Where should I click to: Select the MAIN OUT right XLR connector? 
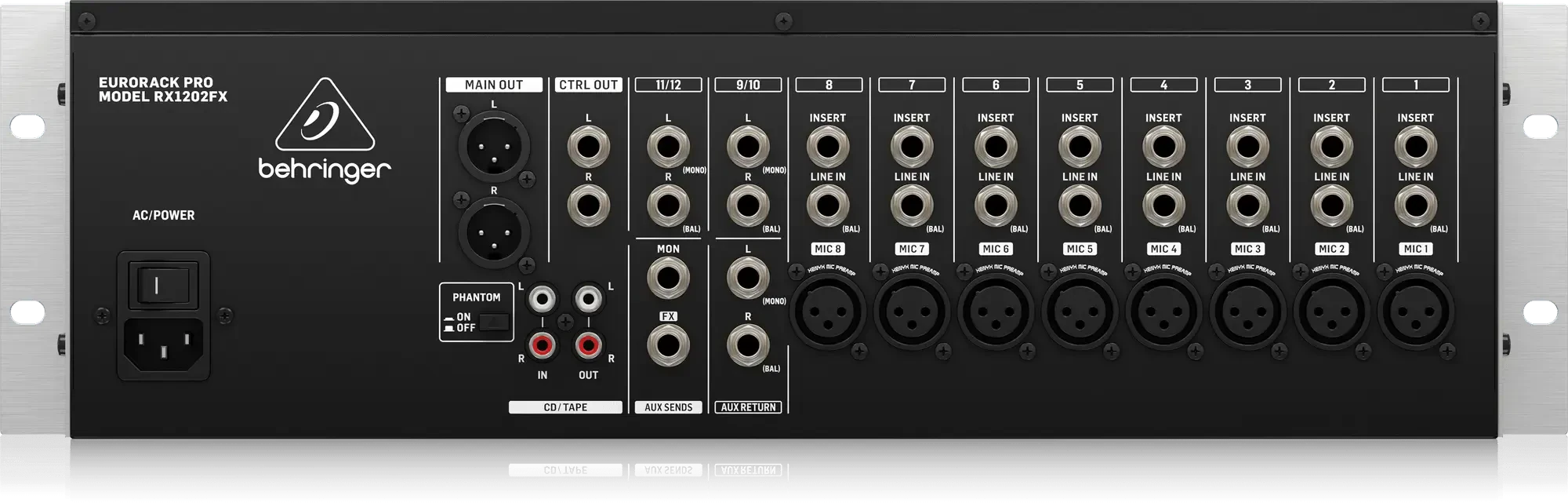pyautogui.click(x=494, y=233)
